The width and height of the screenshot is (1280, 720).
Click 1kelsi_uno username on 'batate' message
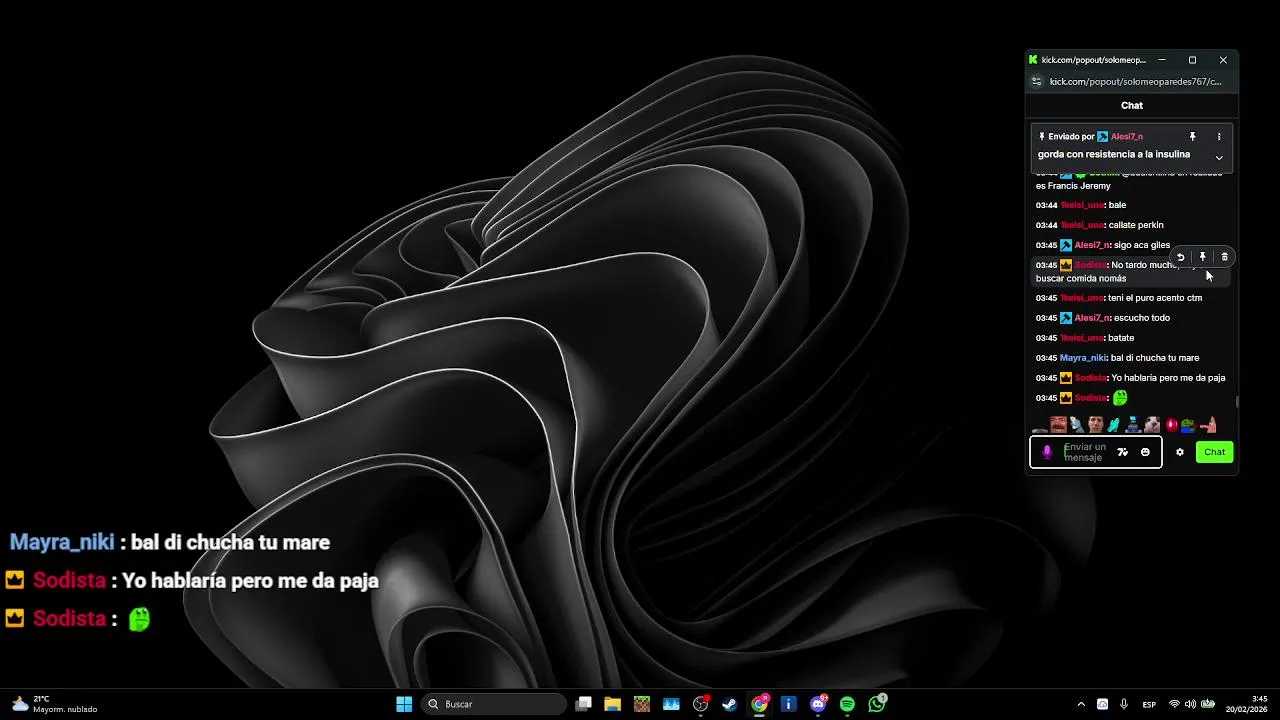(x=1082, y=338)
